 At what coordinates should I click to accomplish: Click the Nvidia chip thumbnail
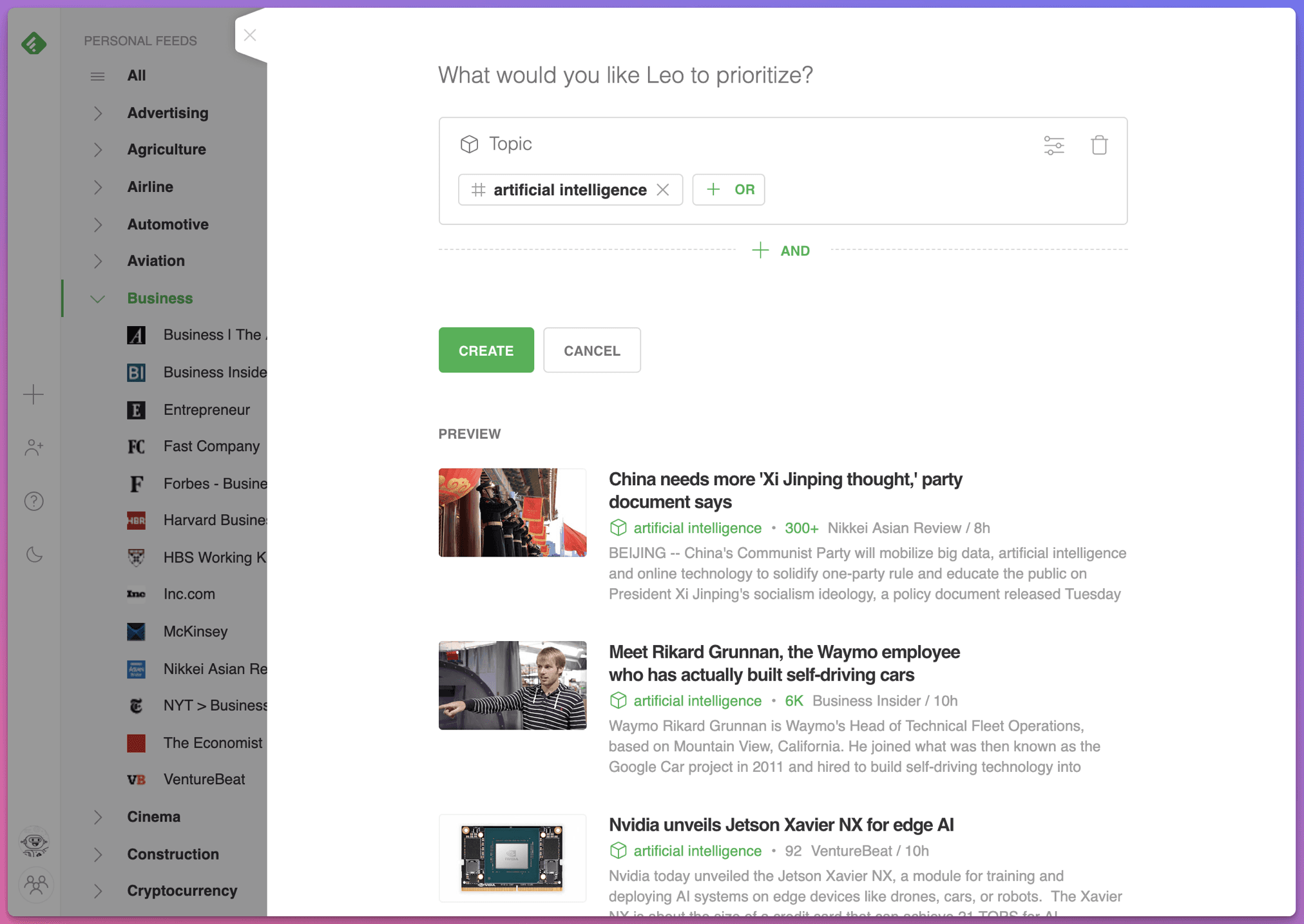point(512,858)
